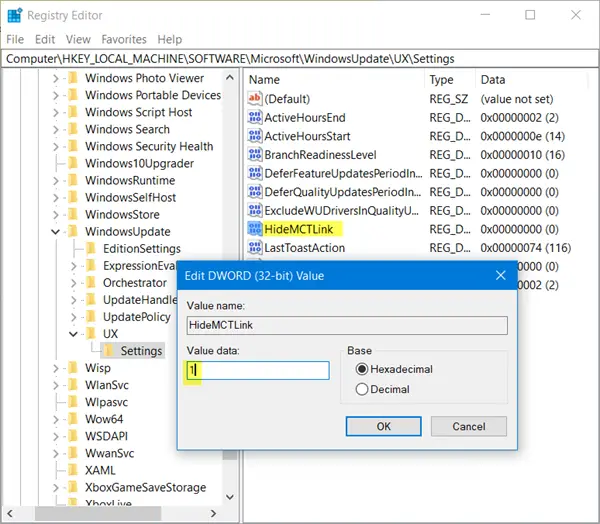Open the Edit menu

(45, 39)
